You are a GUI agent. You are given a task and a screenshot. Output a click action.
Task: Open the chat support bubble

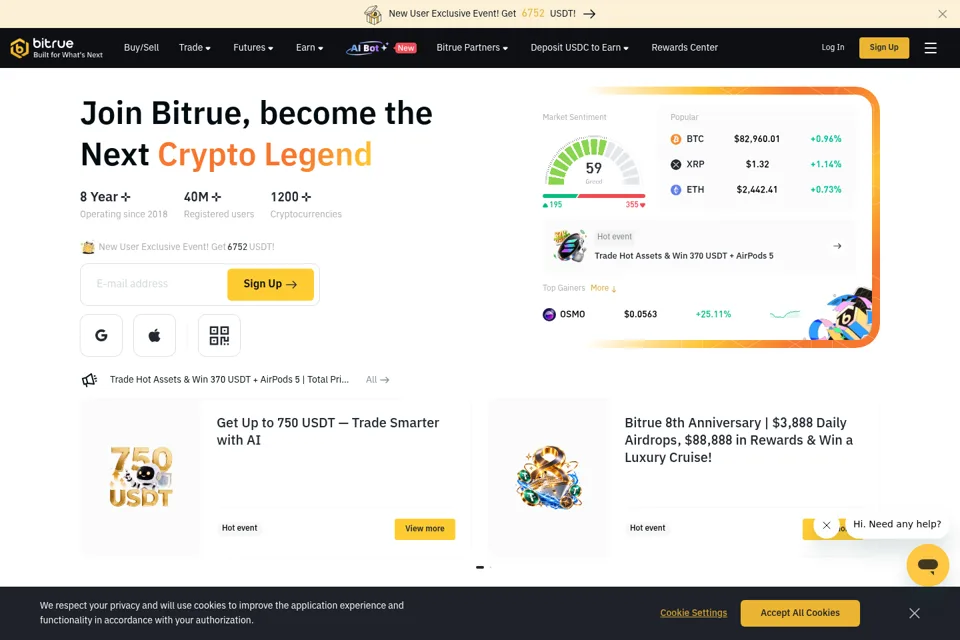tap(928, 565)
